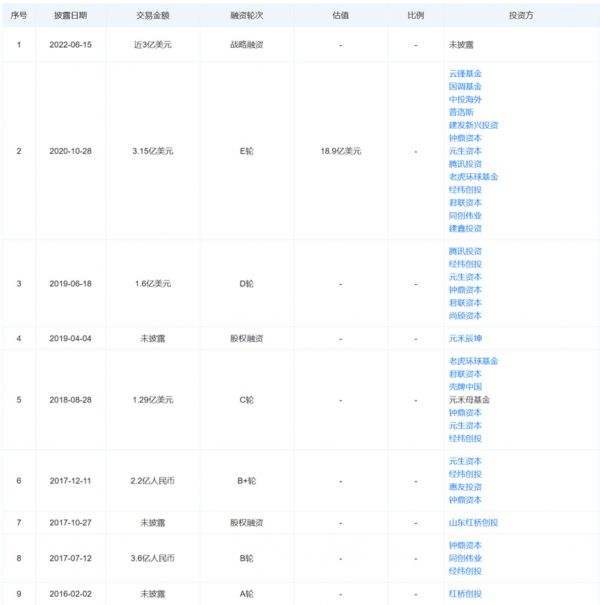Viewport: 600px width, 605px height.
Task: Select the 普洛斯 investor link
Action: pyautogui.click(x=461, y=113)
